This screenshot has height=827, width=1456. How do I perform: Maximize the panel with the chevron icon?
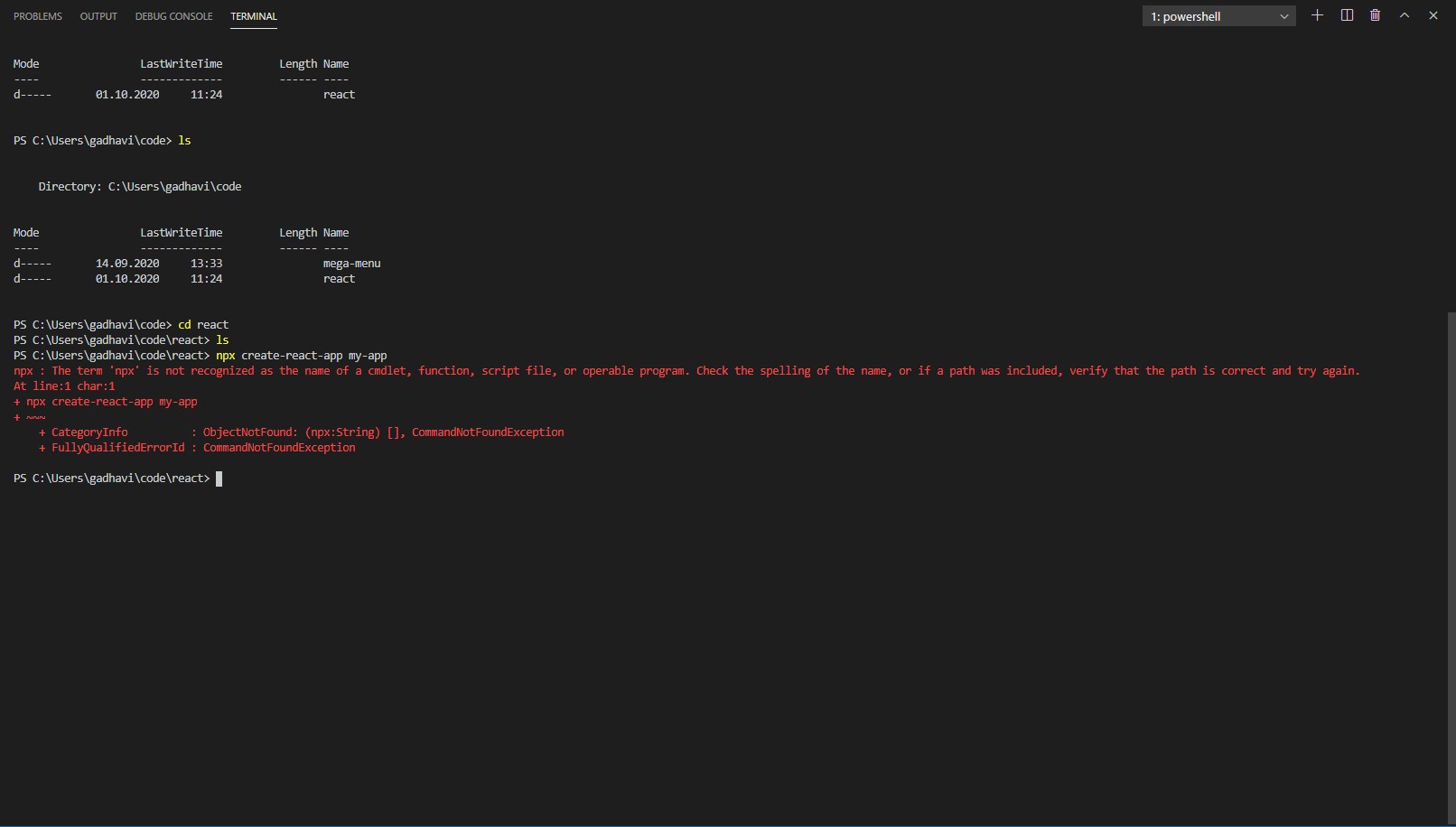pyautogui.click(x=1405, y=15)
